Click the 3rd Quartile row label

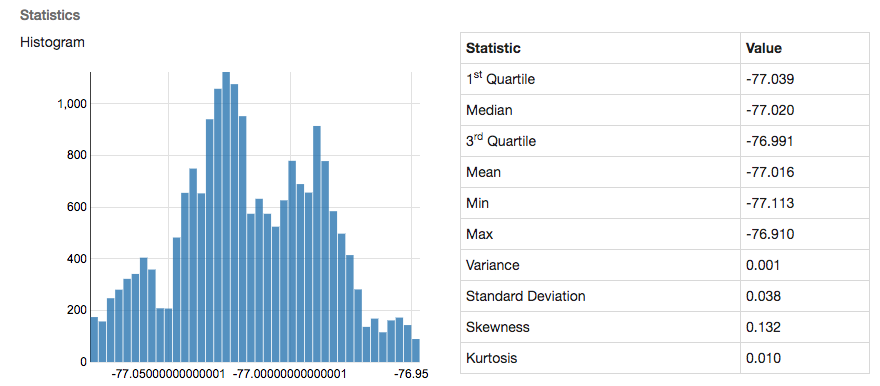pos(501,141)
